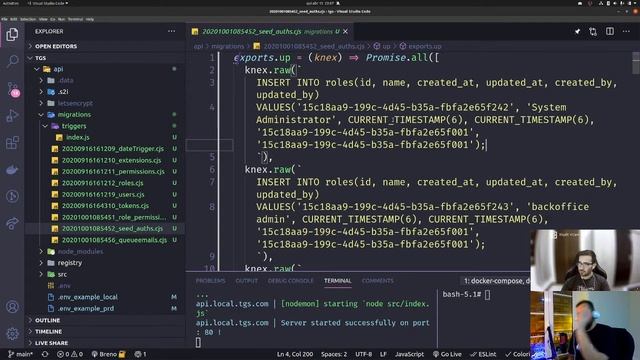Open the Live Share view in activity bar
This screenshot has height=360, width=640.
[x=12, y=223]
